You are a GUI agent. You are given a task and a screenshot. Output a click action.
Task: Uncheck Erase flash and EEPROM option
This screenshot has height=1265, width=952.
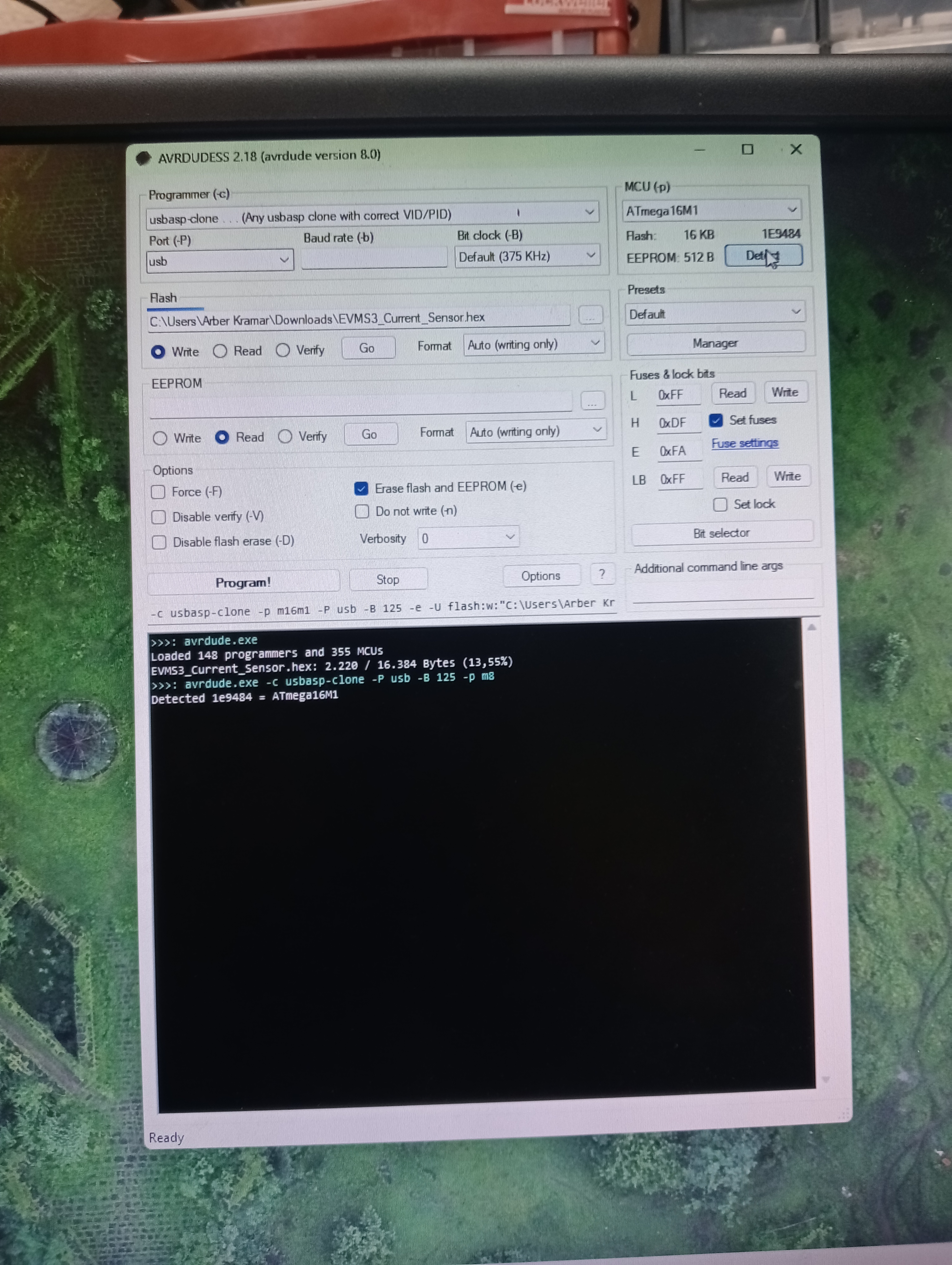coord(361,488)
